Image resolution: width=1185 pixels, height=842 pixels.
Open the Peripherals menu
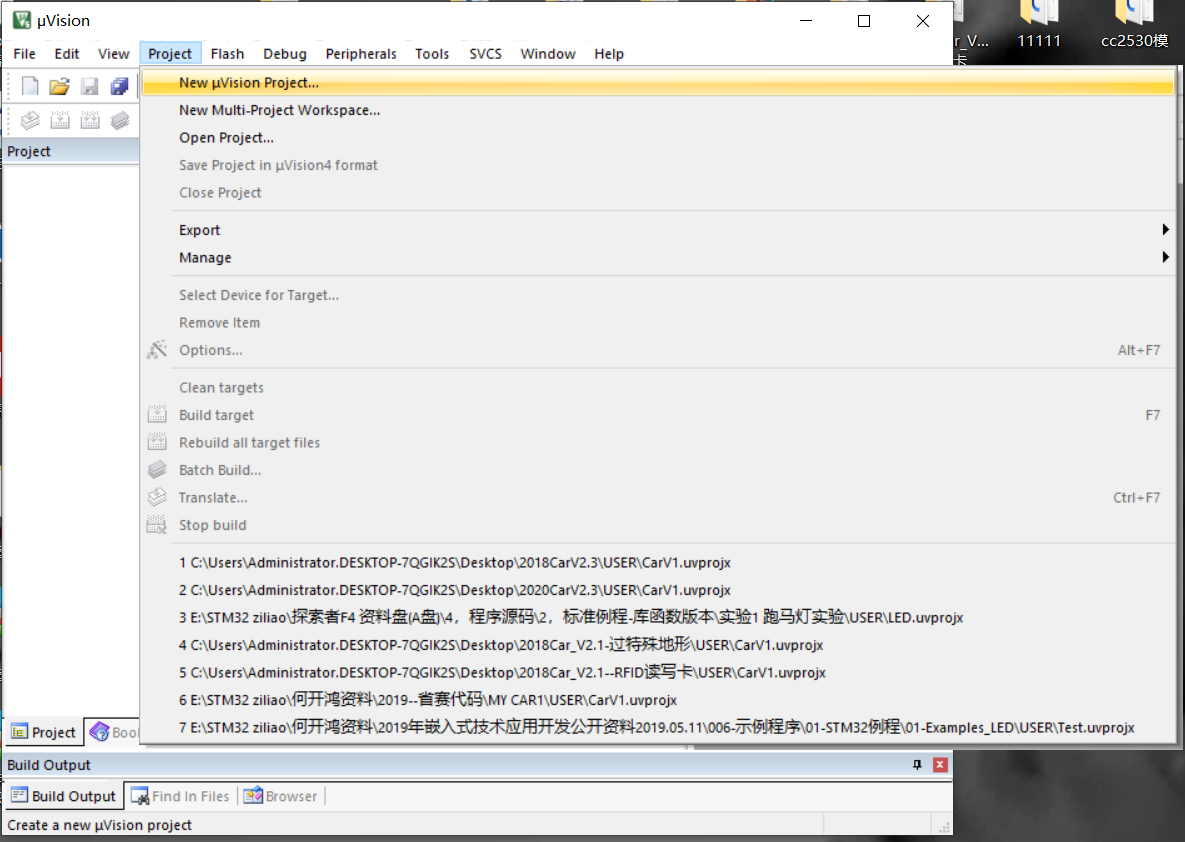click(x=361, y=54)
